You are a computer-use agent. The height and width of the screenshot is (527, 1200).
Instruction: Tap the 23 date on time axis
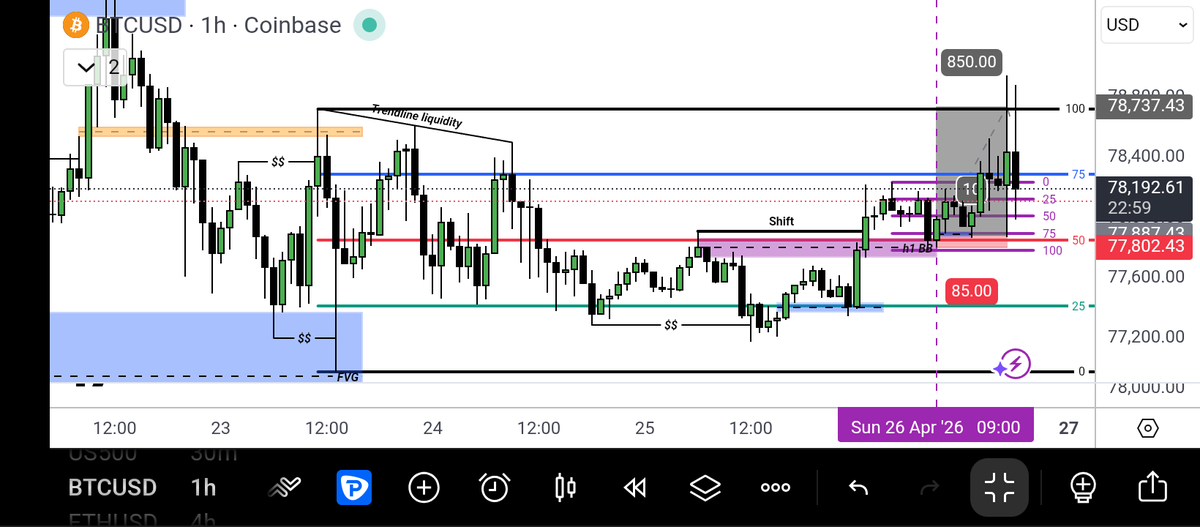point(221,428)
